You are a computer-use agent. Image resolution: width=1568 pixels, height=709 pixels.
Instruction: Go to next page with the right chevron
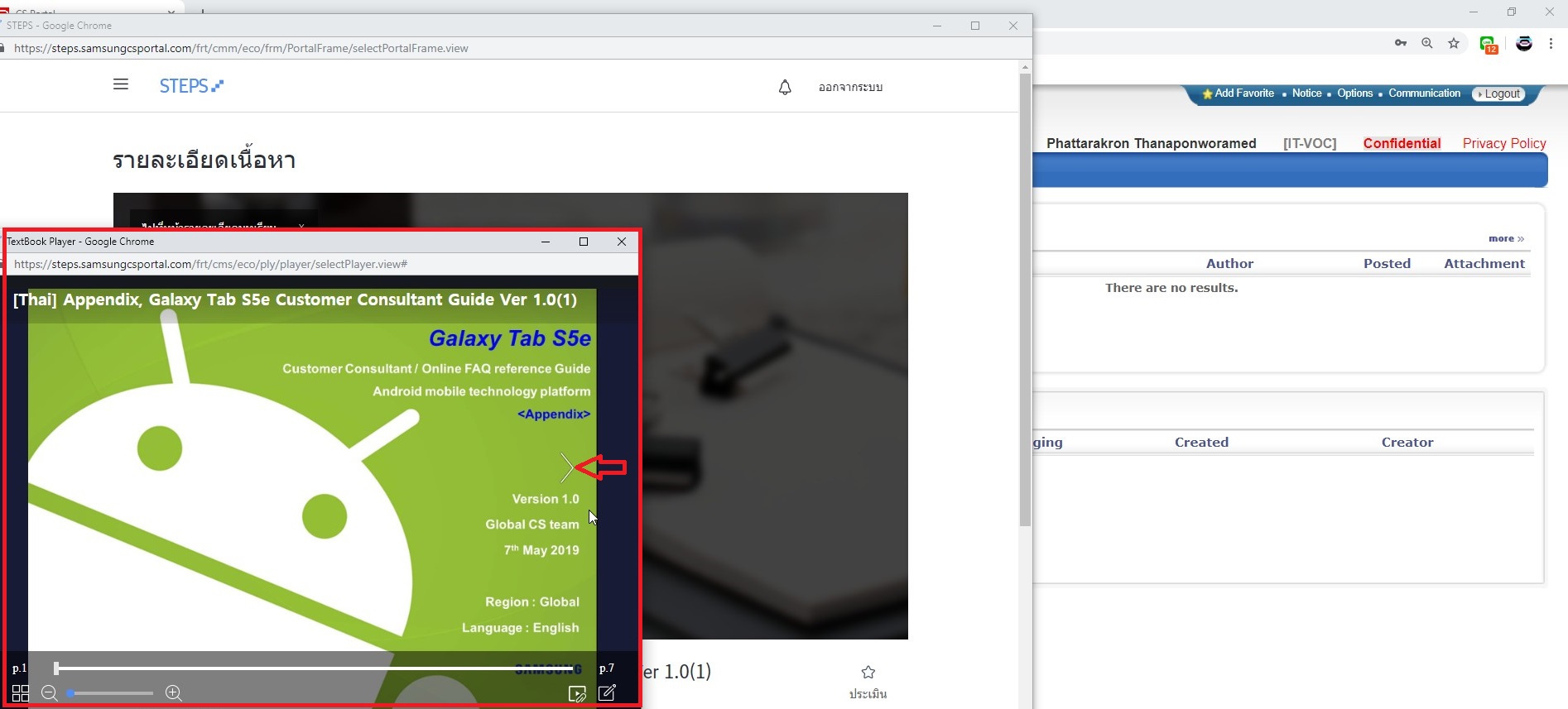[567, 467]
